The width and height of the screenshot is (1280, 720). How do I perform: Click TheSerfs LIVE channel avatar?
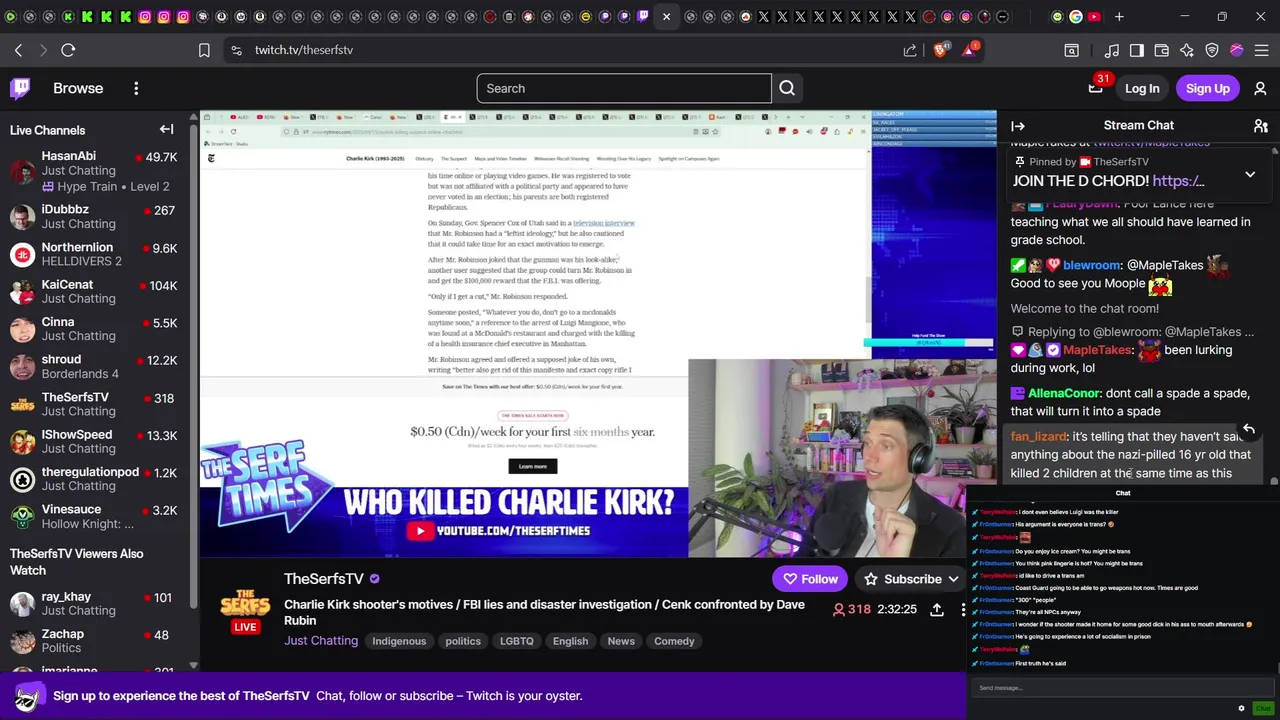tap(245, 610)
